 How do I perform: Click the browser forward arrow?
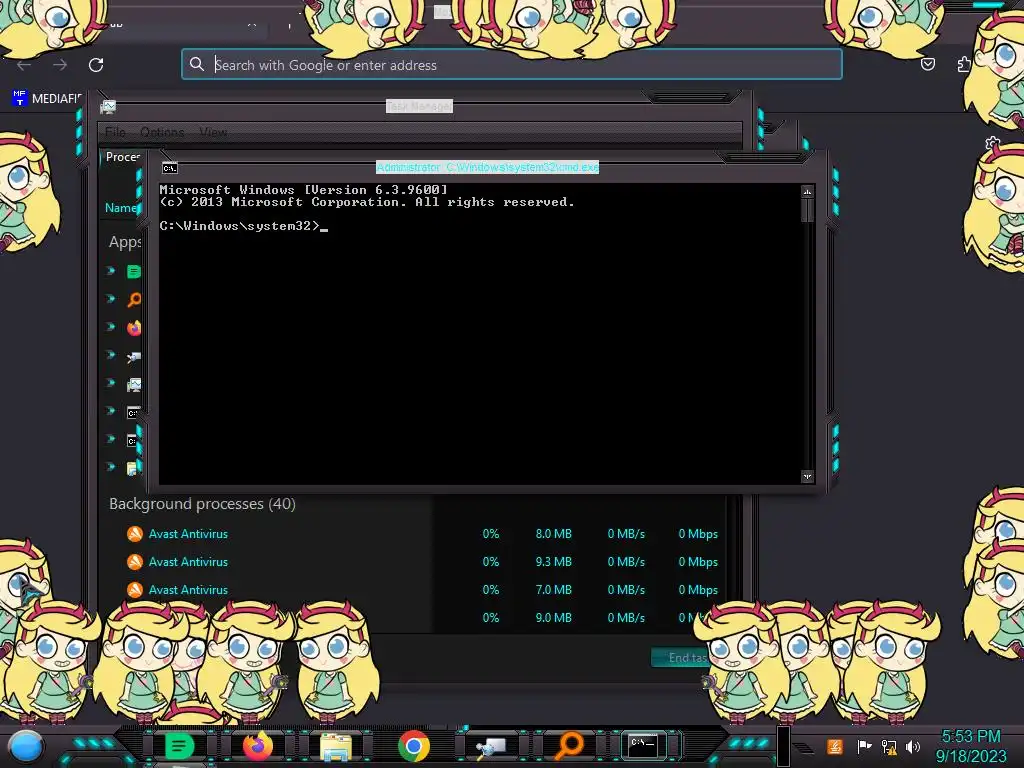[x=60, y=65]
